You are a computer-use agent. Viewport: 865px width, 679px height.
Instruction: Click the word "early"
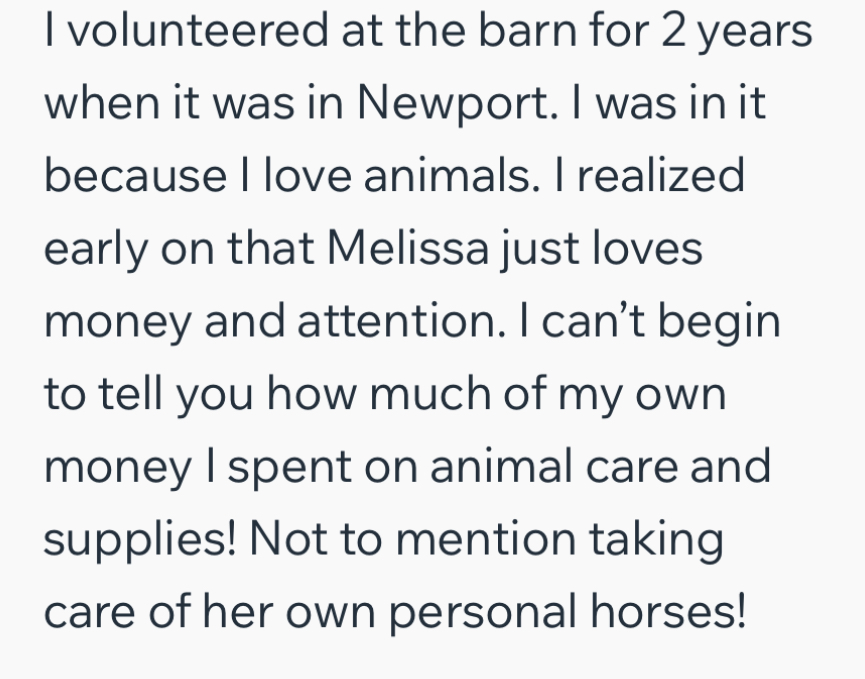[93, 249]
